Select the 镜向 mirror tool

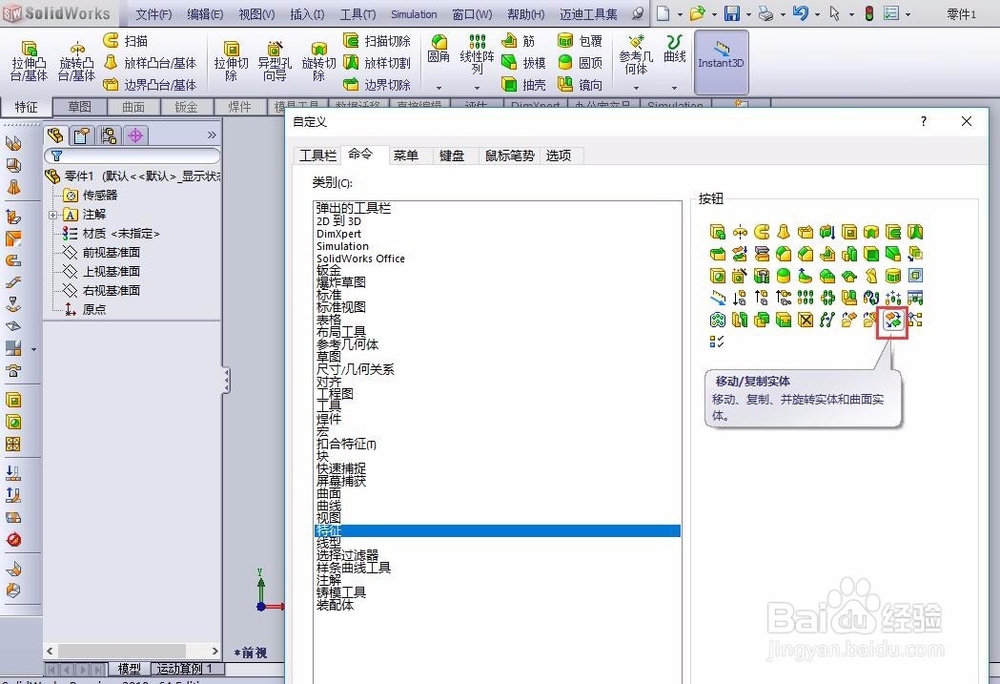tap(580, 84)
